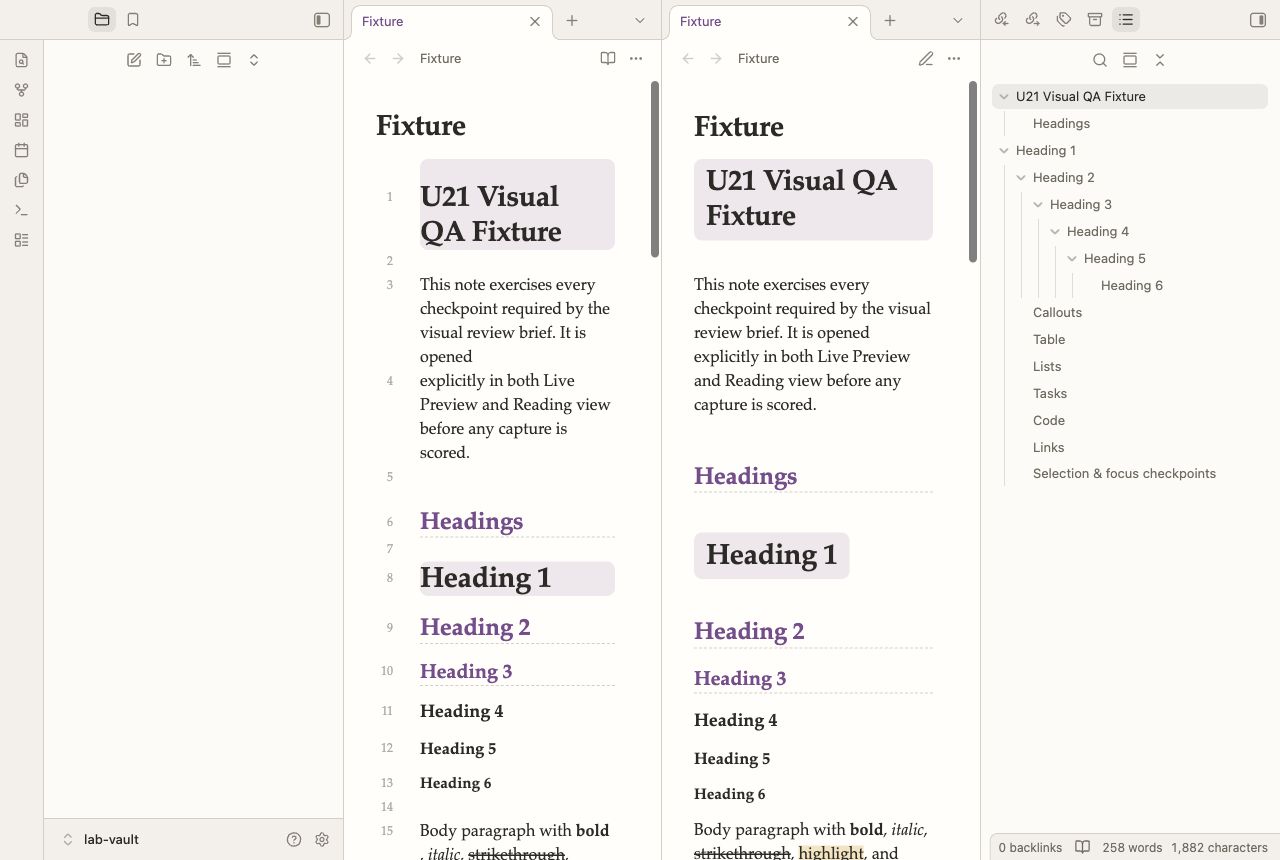The height and width of the screenshot is (860, 1280).
Task: Open the backlinks panel in right sidebar
Action: tap(1001, 20)
